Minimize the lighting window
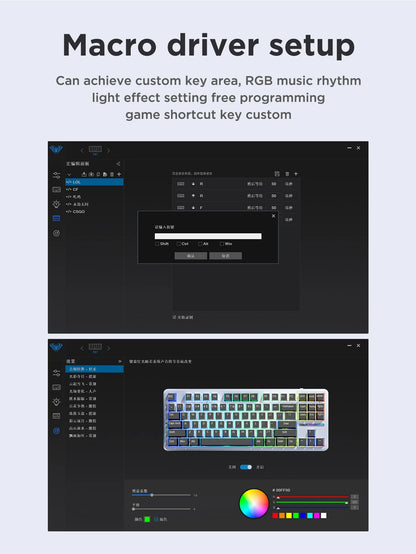Image resolution: width=416 pixels, height=554 pixels. (349, 346)
